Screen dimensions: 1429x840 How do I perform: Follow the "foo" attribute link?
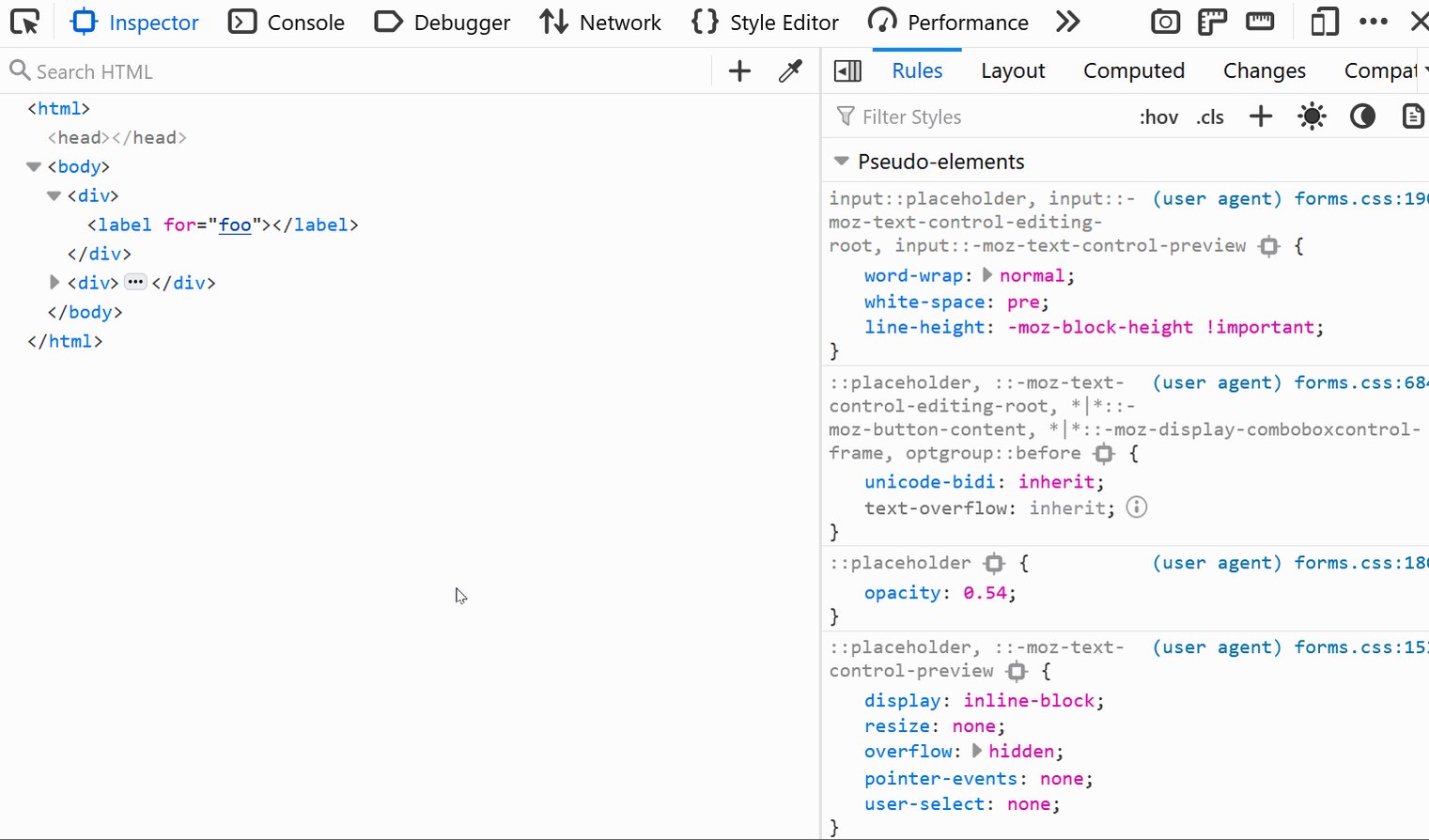pos(235,225)
